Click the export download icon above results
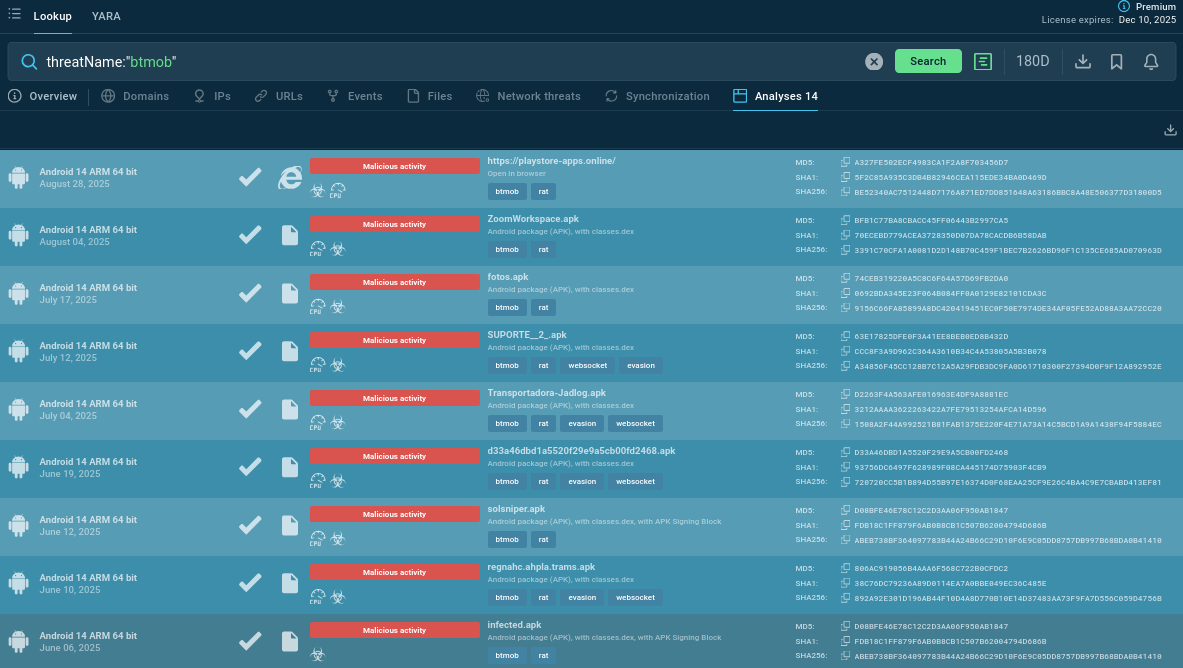 click(1170, 130)
